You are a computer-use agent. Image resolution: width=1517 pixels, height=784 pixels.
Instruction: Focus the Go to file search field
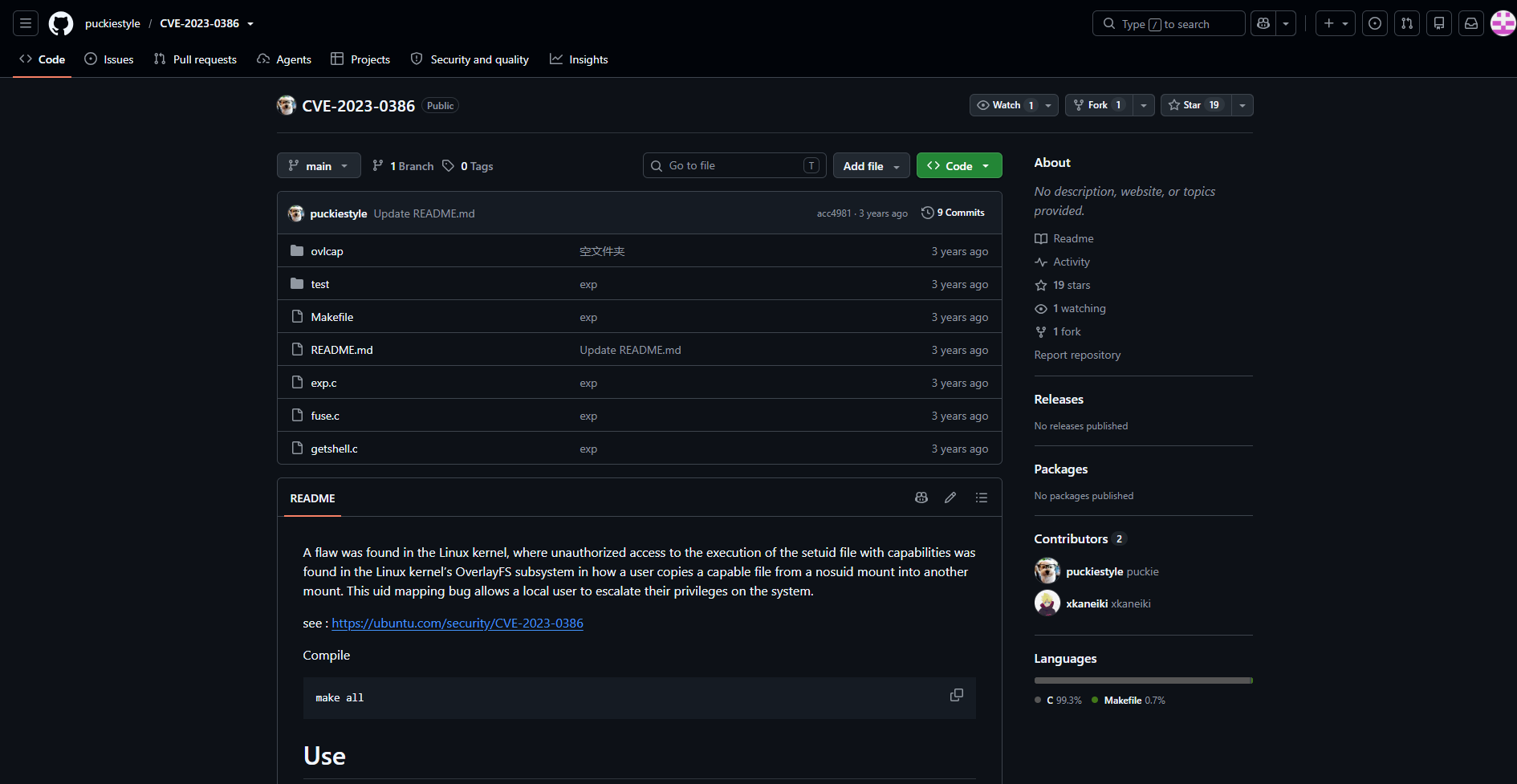point(734,165)
